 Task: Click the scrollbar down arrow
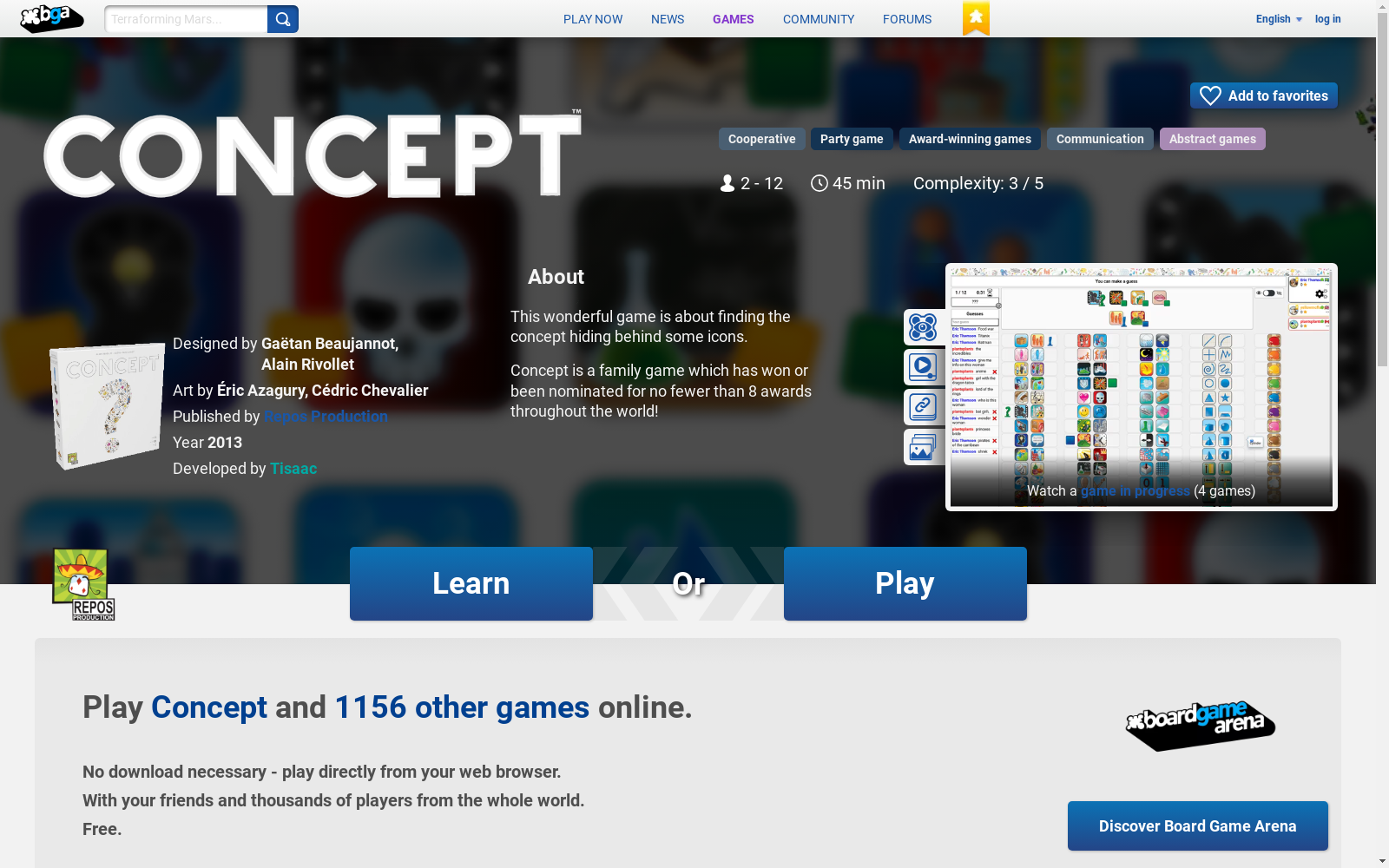pos(1382,861)
